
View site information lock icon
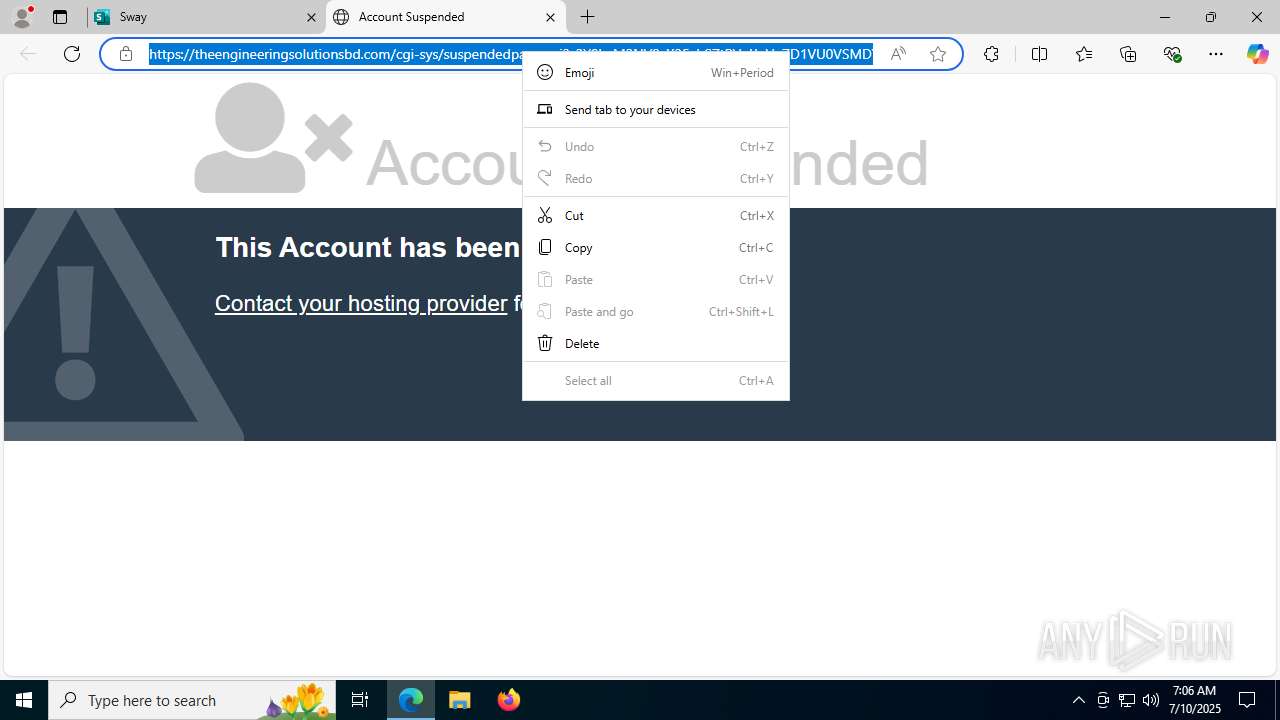click(x=126, y=54)
